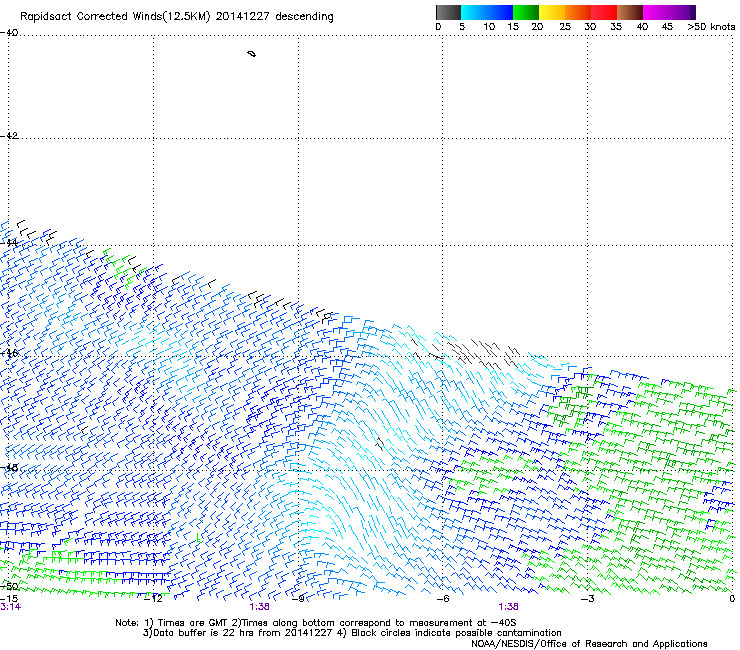
Task: Click the '0' legend scale label
Action: coord(438,27)
